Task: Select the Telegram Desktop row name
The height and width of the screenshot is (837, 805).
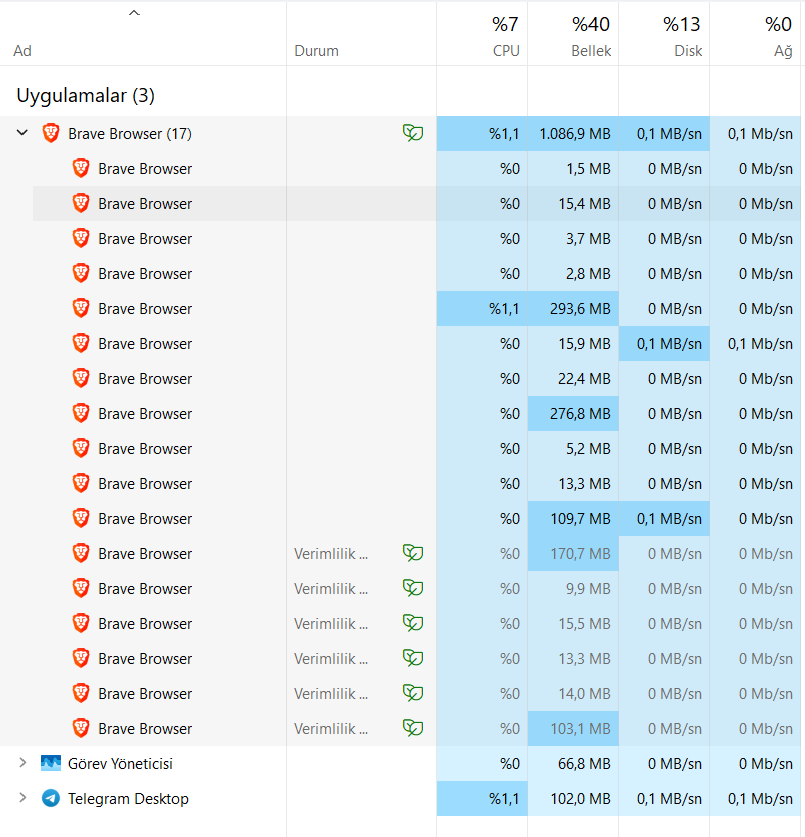Action: click(128, 799)
